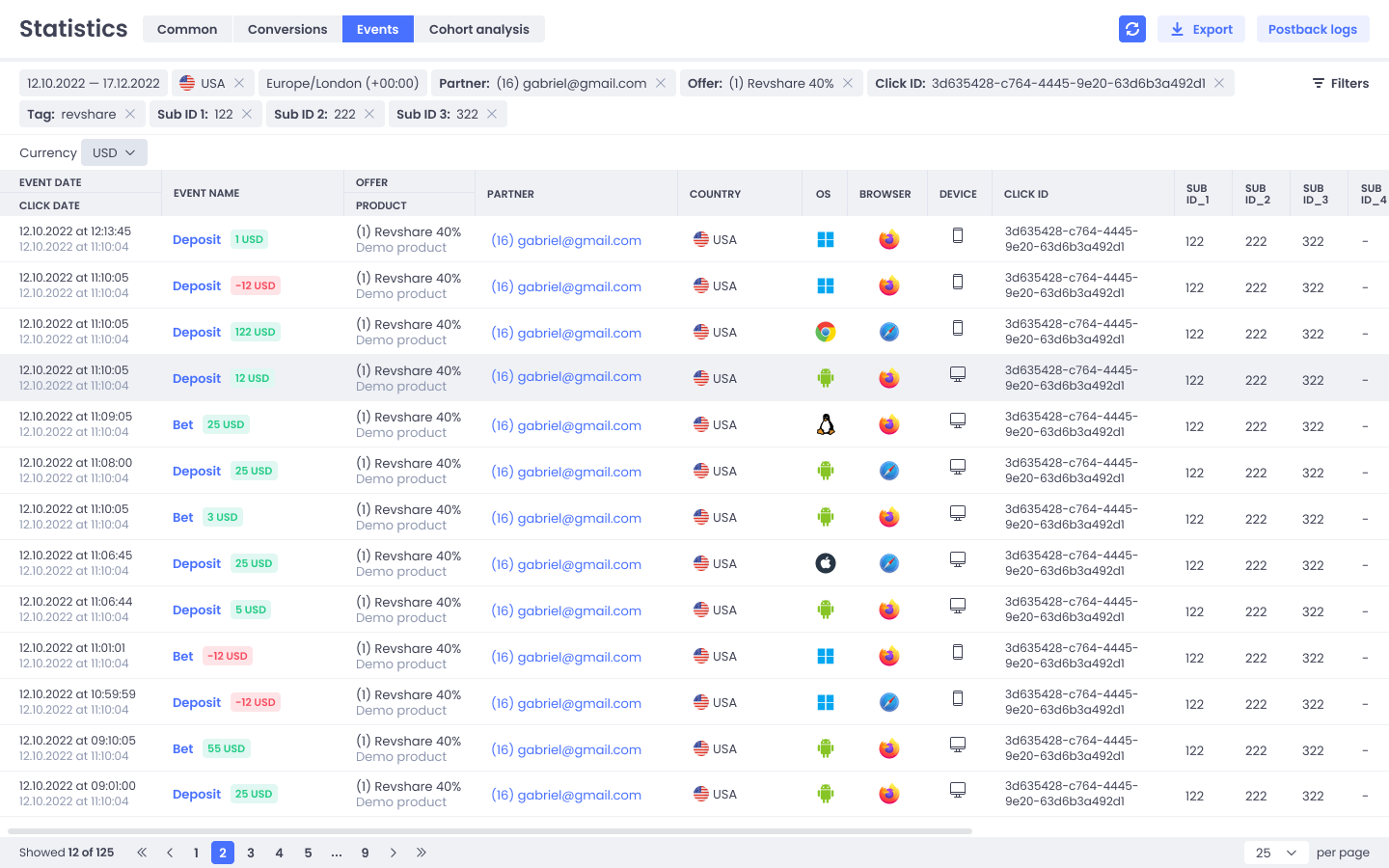Open the Filters panel

tap(1341, 83)
